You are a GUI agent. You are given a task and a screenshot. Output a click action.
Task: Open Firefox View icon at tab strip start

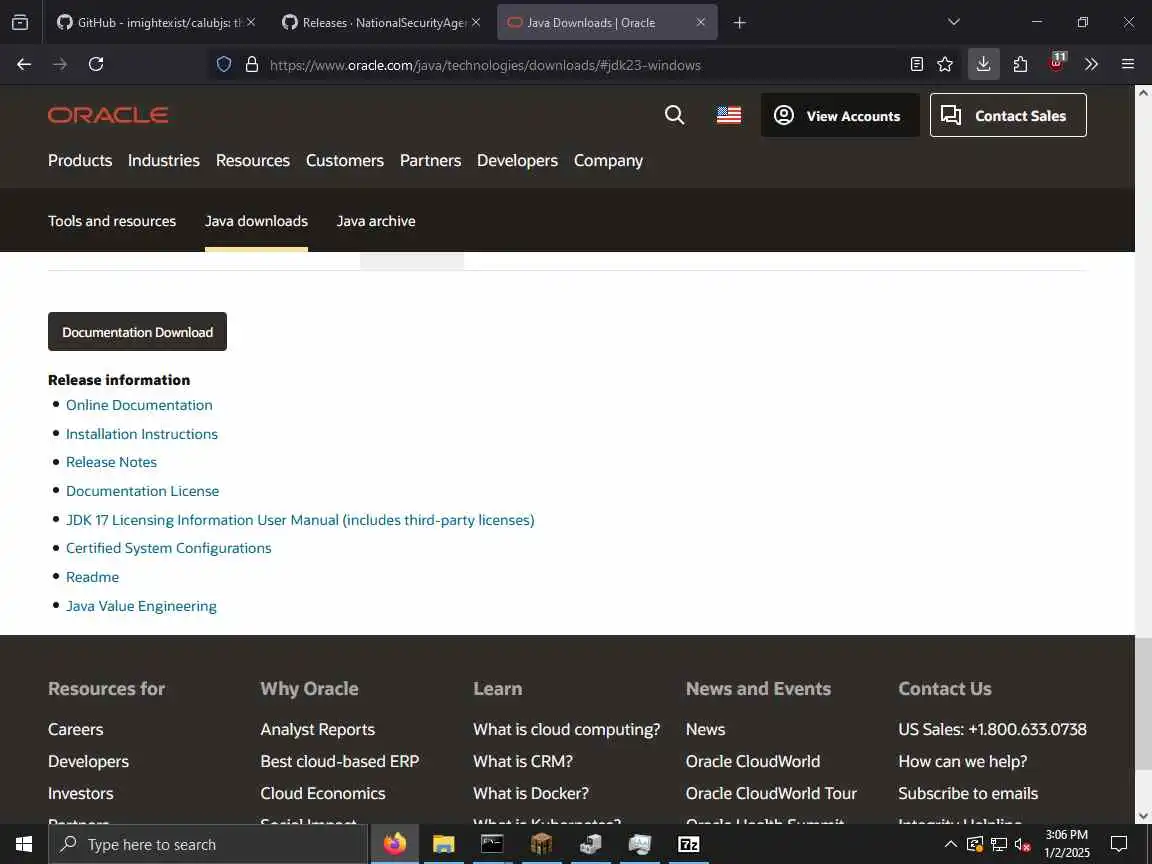pyautogui.click(x=21, y=23)
